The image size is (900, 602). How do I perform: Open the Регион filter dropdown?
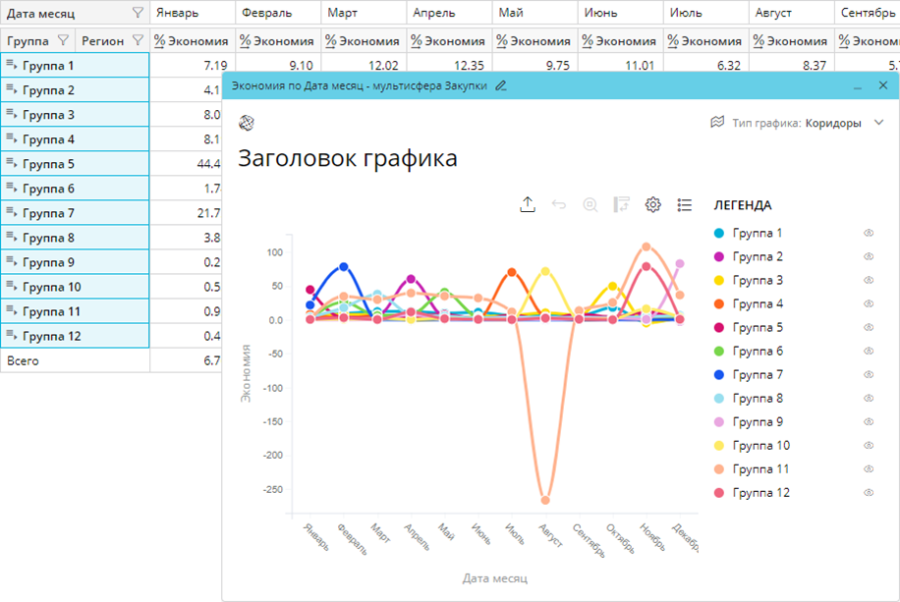click(x=137, y=41)
